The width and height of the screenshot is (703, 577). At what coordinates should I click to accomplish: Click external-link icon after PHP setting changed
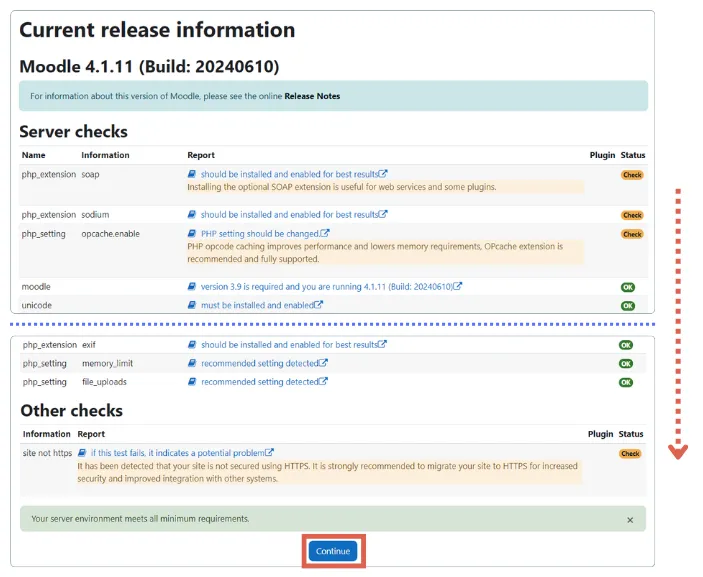[325, 233]
